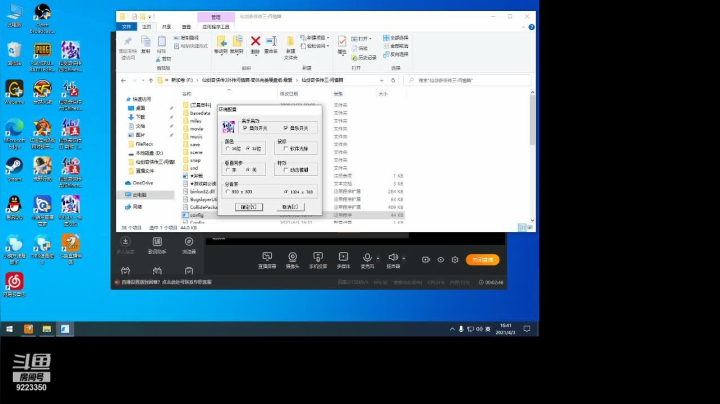
Task: Switch to the Home ribbon tab
Action: point(146,27)
